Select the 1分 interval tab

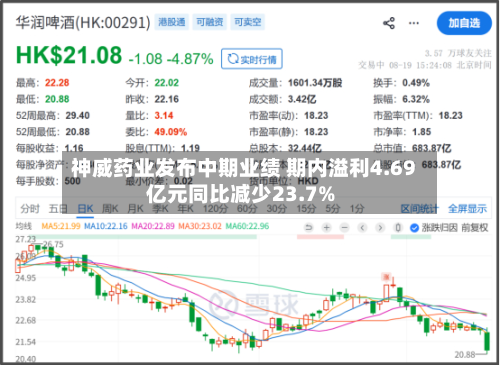tap(357, 209)
